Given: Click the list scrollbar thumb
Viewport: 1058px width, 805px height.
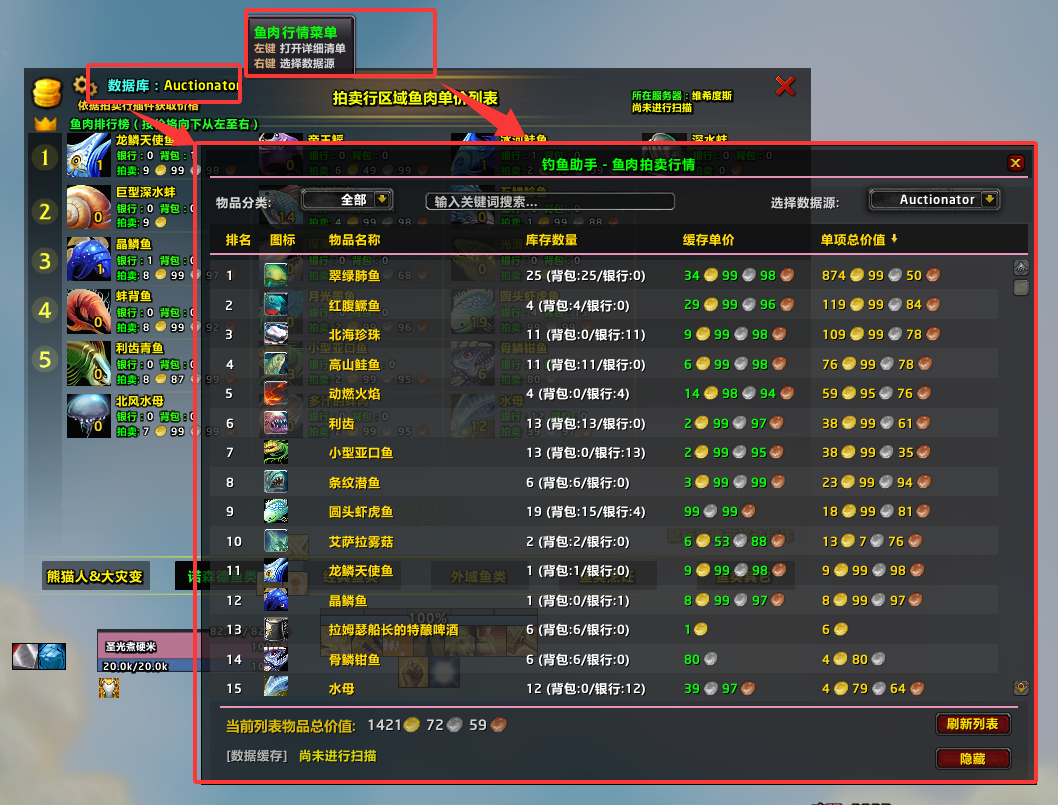Looking at the screenshot, I should coord(1021,288).
